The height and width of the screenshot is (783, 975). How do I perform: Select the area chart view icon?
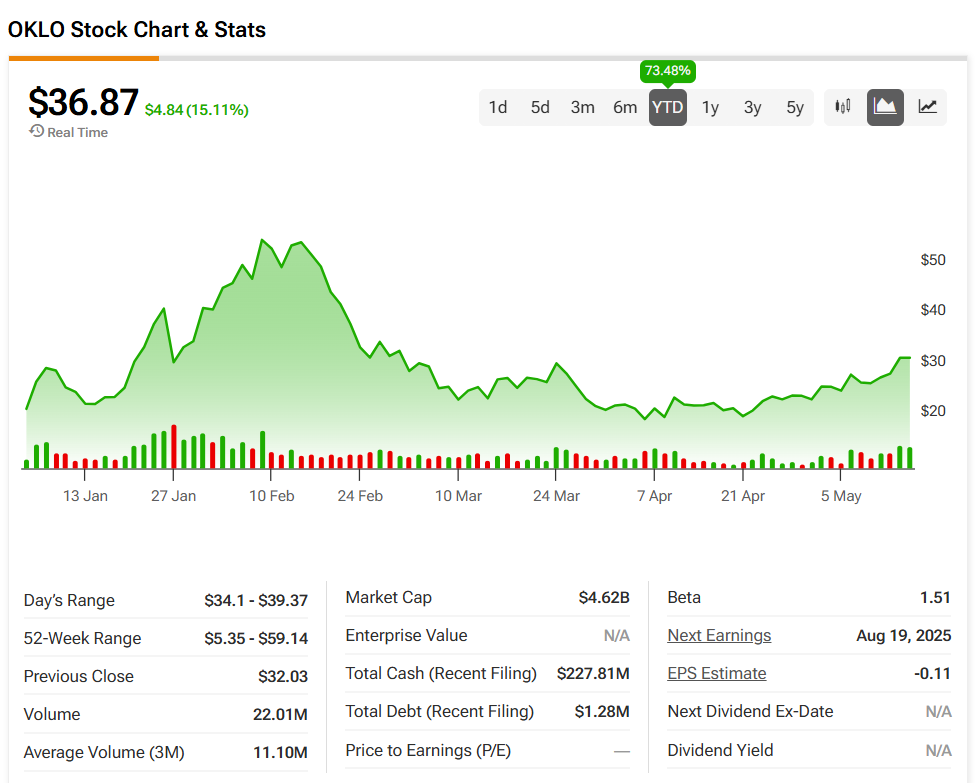click(x=885, y=107)
